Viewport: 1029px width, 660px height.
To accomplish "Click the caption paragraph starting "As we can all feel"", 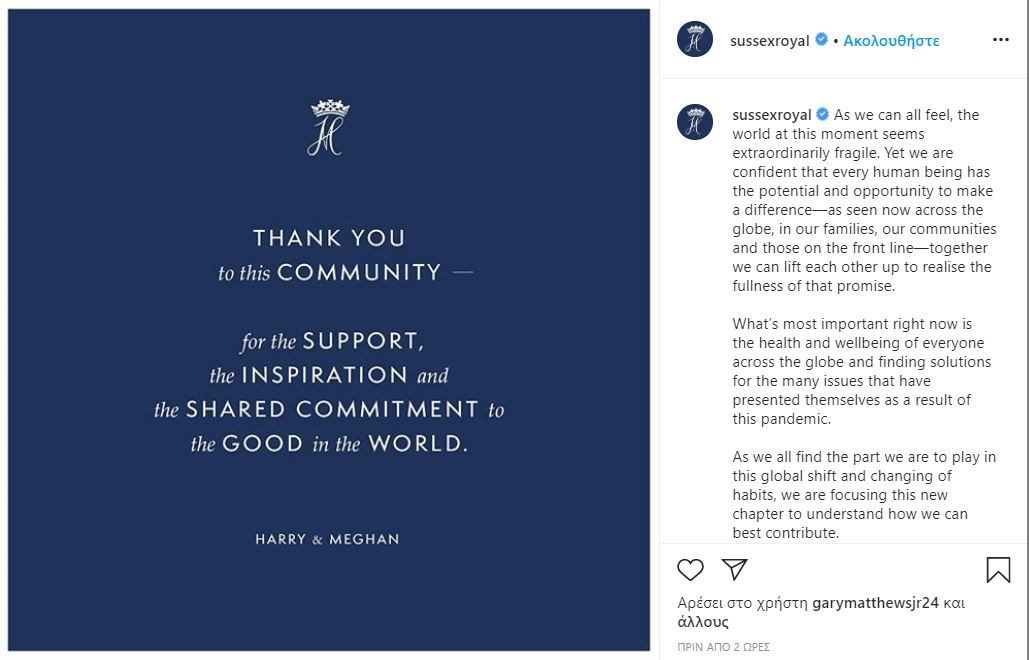I will (x=862, y=200).
